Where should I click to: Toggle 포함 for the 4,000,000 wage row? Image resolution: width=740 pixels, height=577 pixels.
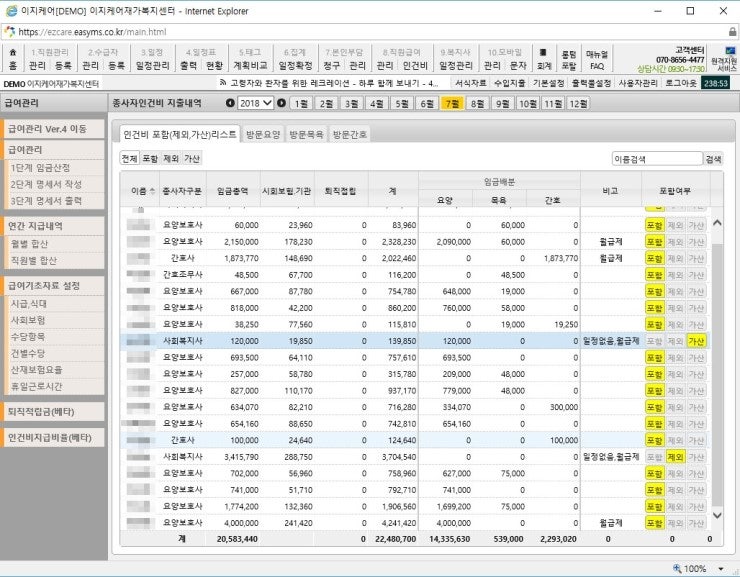point(655,523)
